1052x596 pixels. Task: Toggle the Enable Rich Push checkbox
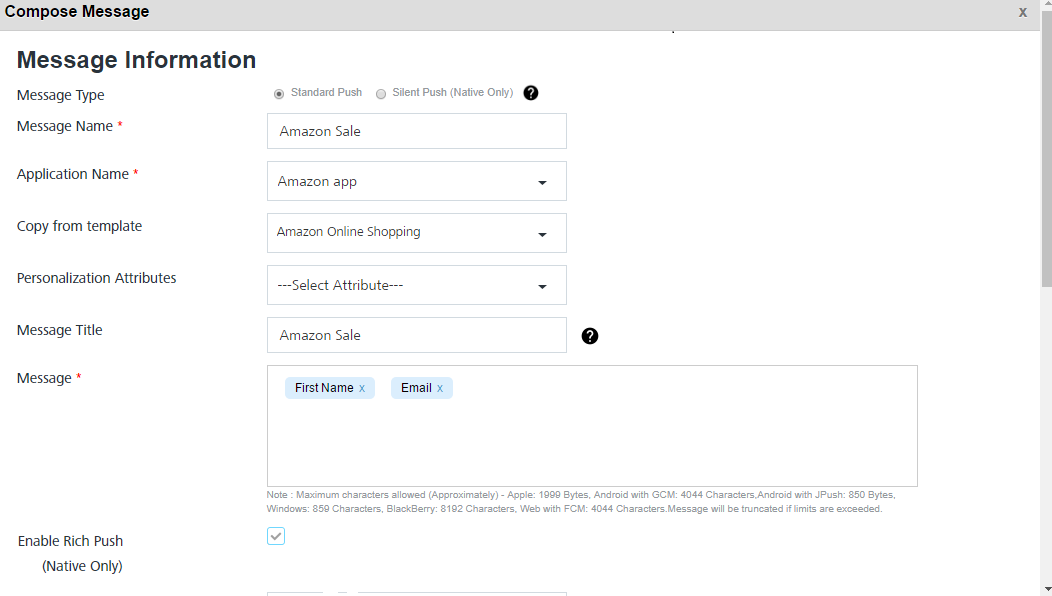click(x=276, y=536)
